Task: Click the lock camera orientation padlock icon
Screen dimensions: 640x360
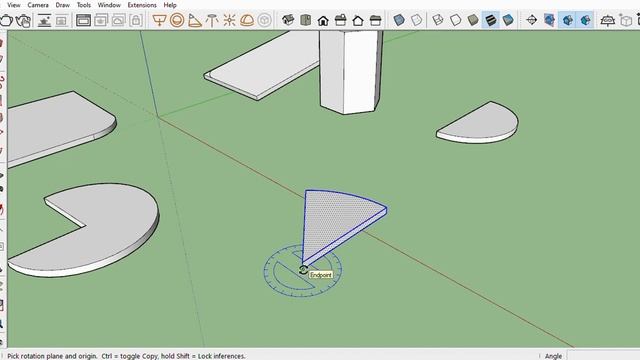Action: point(136,20)
